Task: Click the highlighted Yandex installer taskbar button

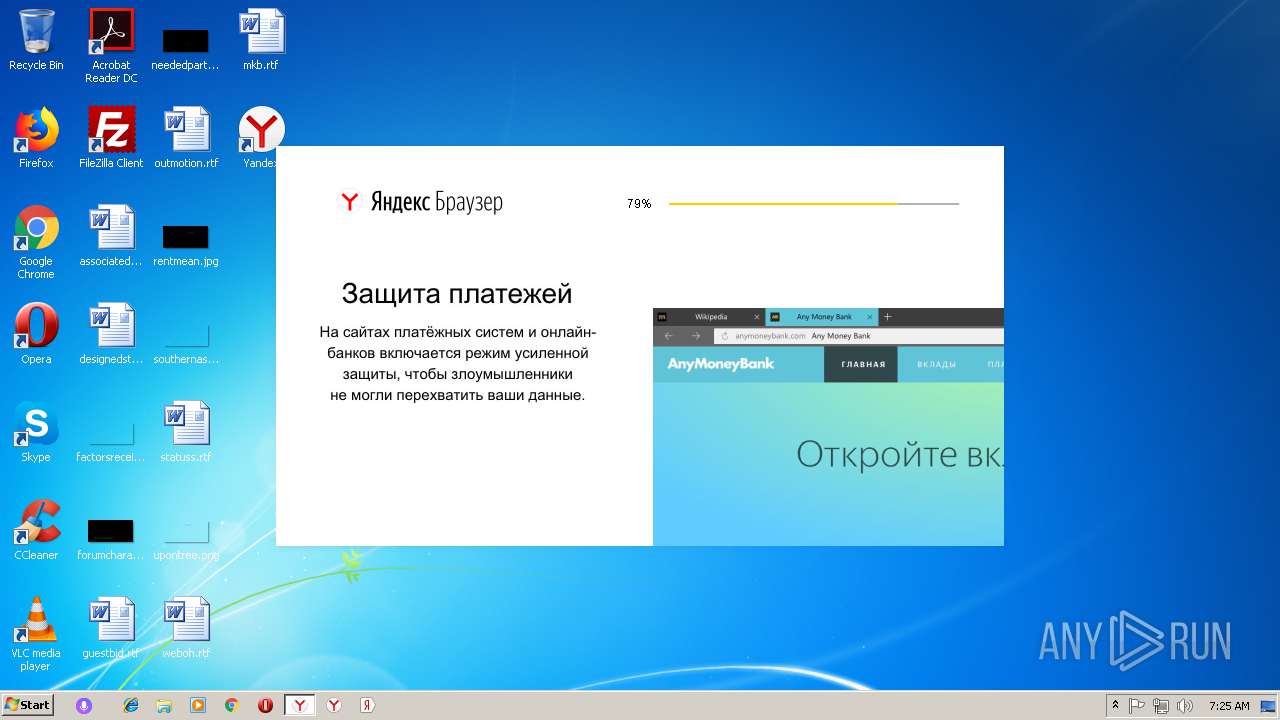Action: tap(300, 705)
